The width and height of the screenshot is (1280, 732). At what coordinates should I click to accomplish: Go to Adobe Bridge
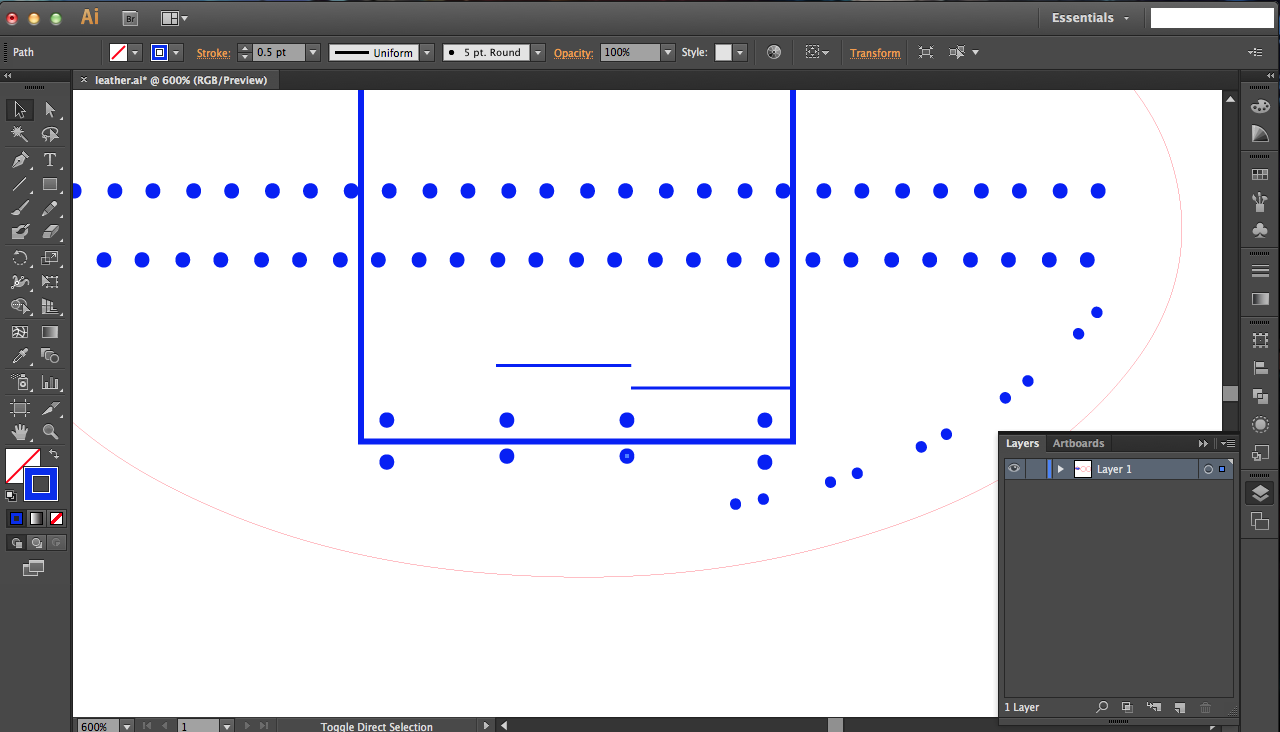[130, 18]
